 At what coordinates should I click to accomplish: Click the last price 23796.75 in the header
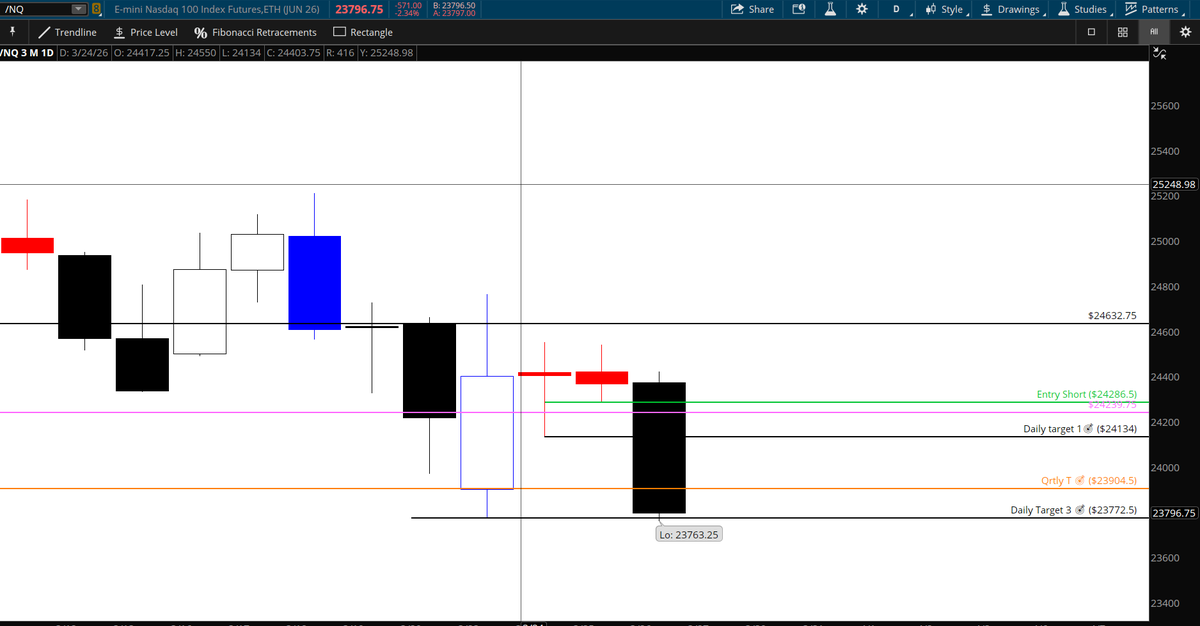tap(359, 9)
